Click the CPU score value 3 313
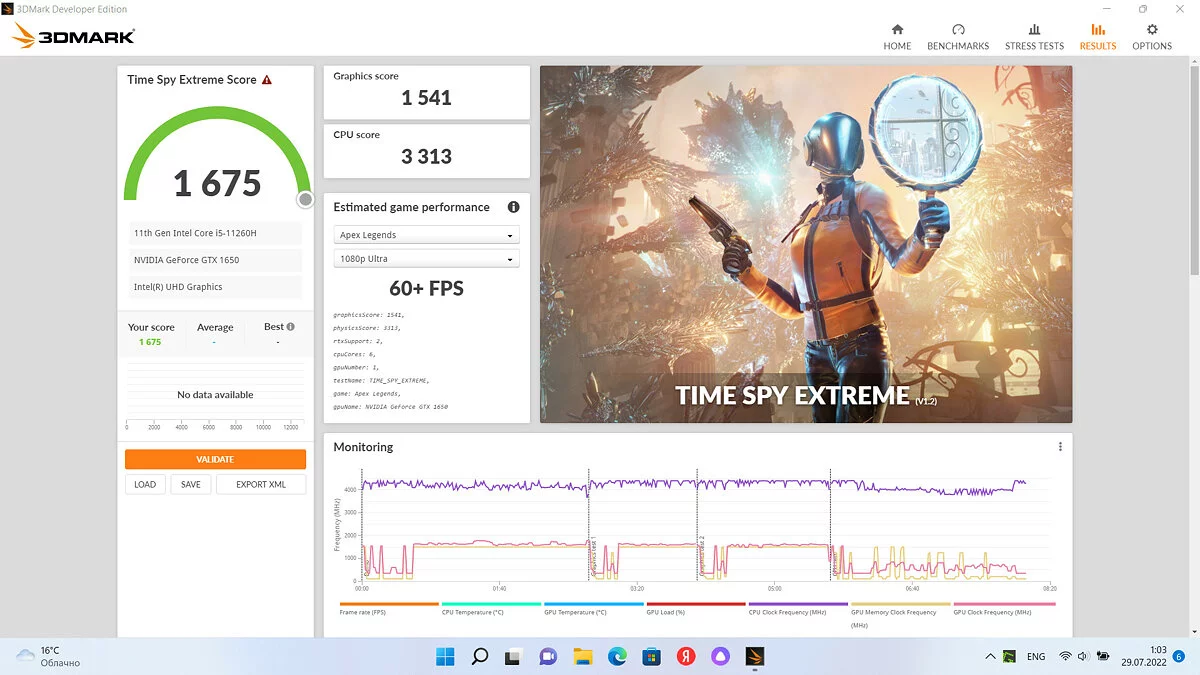The image size is (1200, 675). click(427, 156)
